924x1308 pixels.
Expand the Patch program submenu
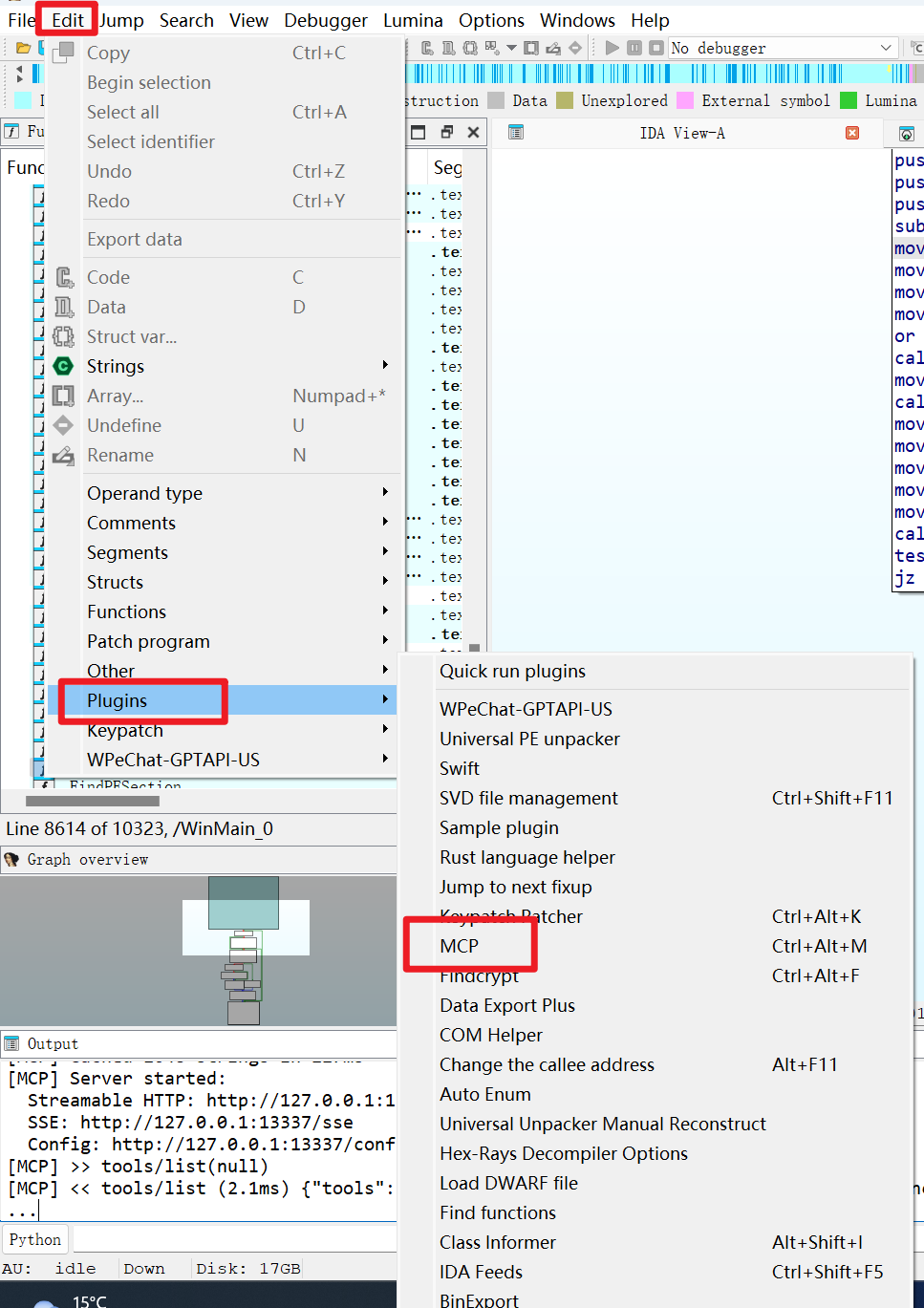pyautogui.click(x=385, y=640)
